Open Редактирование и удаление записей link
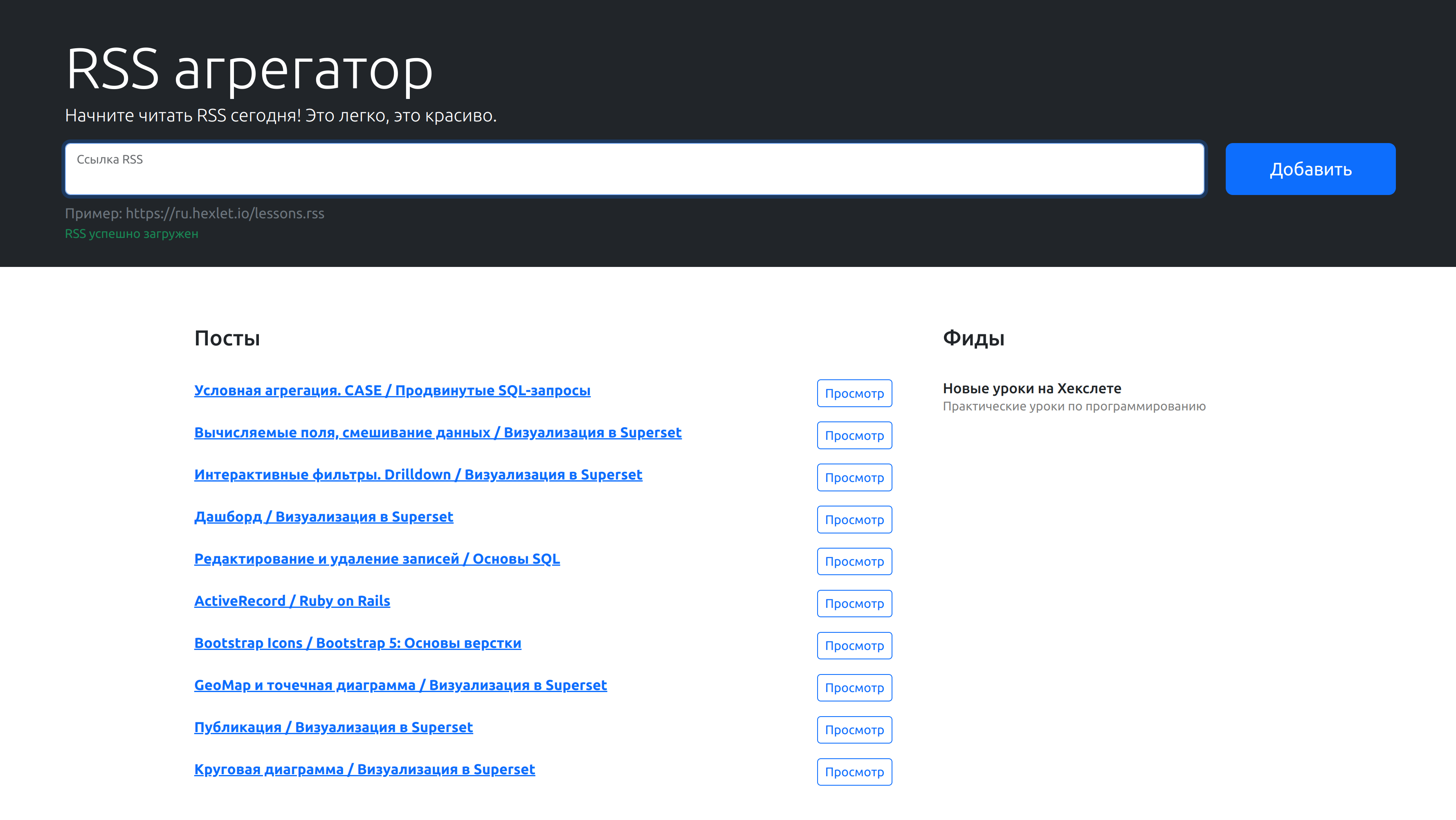The height and width of the screenshot is (820, 1456). 376,558
